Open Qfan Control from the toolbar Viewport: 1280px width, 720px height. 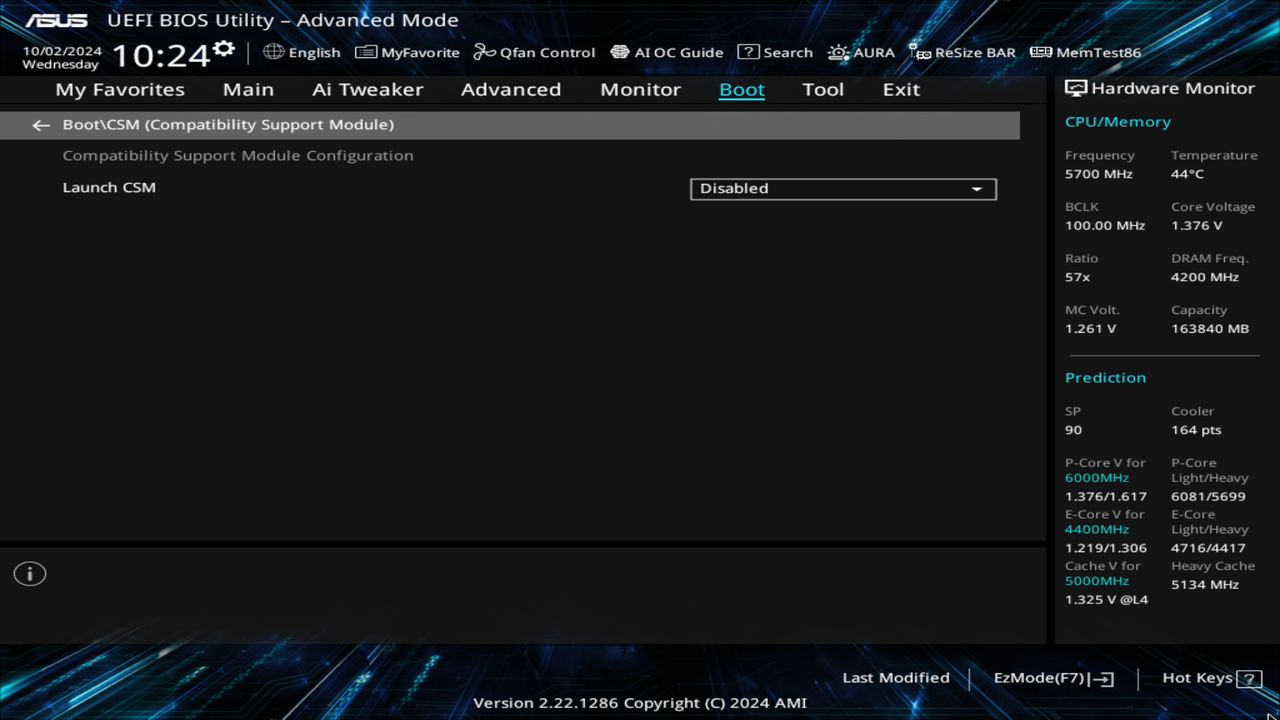pos(534,52)
